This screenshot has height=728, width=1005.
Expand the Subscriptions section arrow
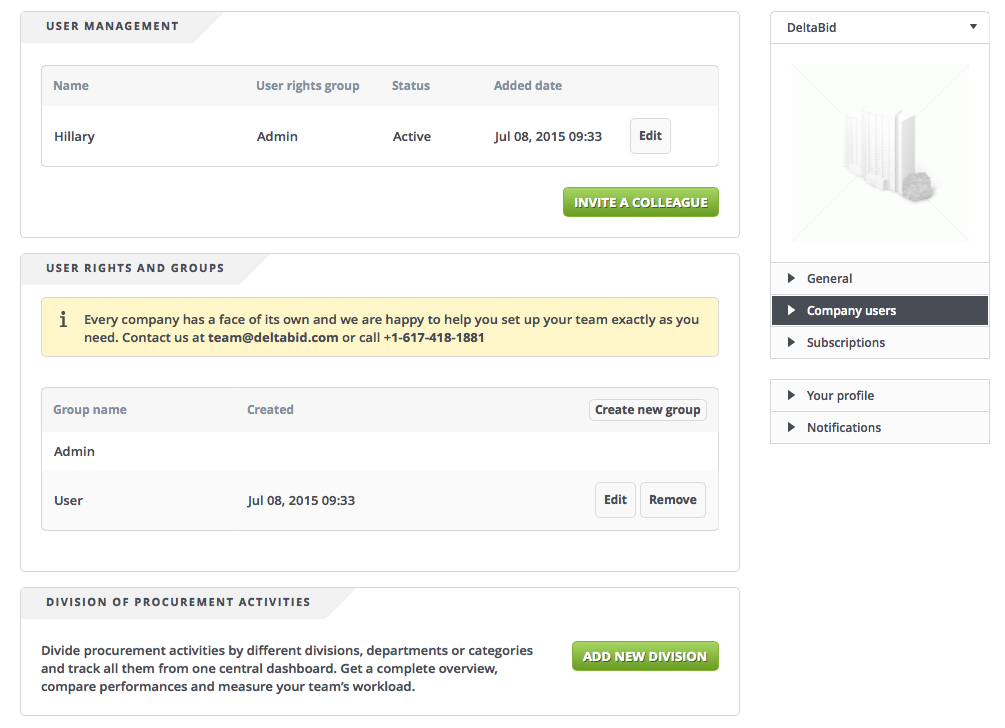tap(792, 343)
